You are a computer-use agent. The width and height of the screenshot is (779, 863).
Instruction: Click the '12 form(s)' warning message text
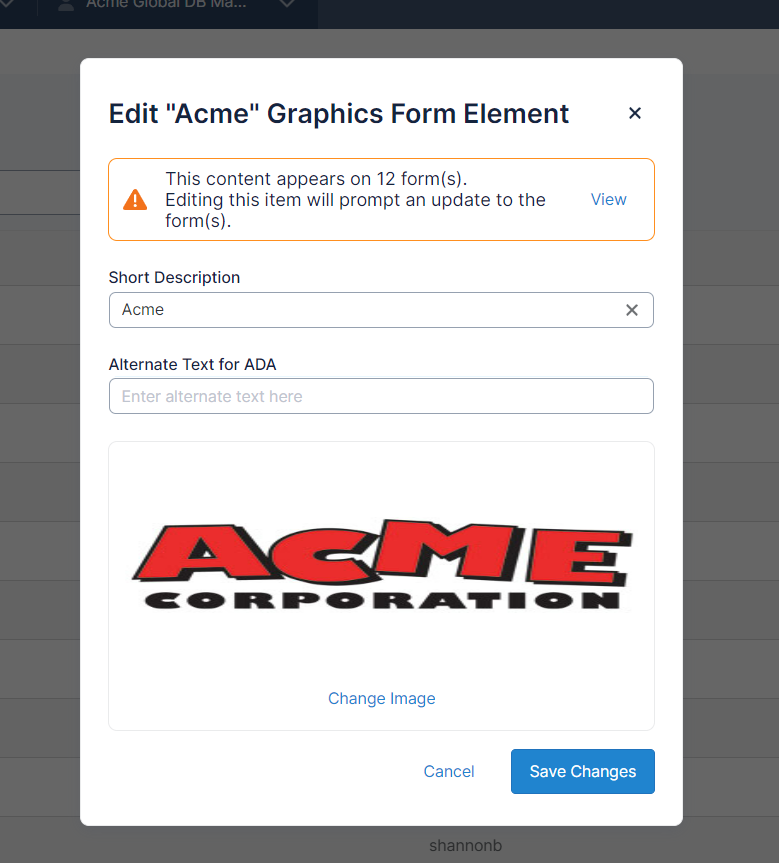(316, 179)
